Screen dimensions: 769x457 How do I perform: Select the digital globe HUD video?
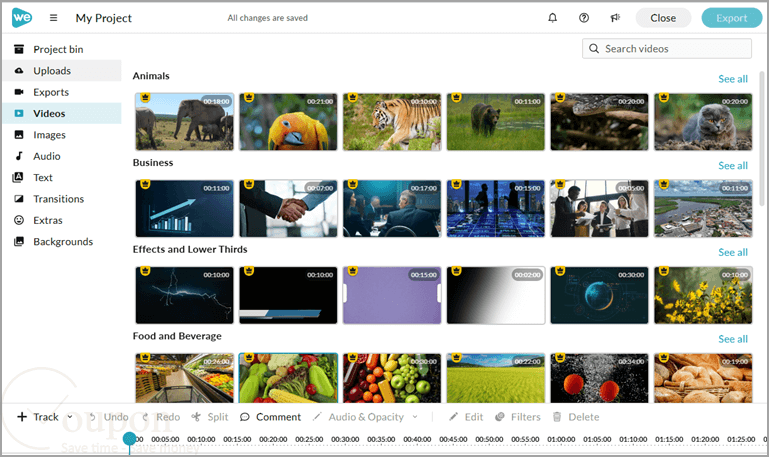point(599,295)
